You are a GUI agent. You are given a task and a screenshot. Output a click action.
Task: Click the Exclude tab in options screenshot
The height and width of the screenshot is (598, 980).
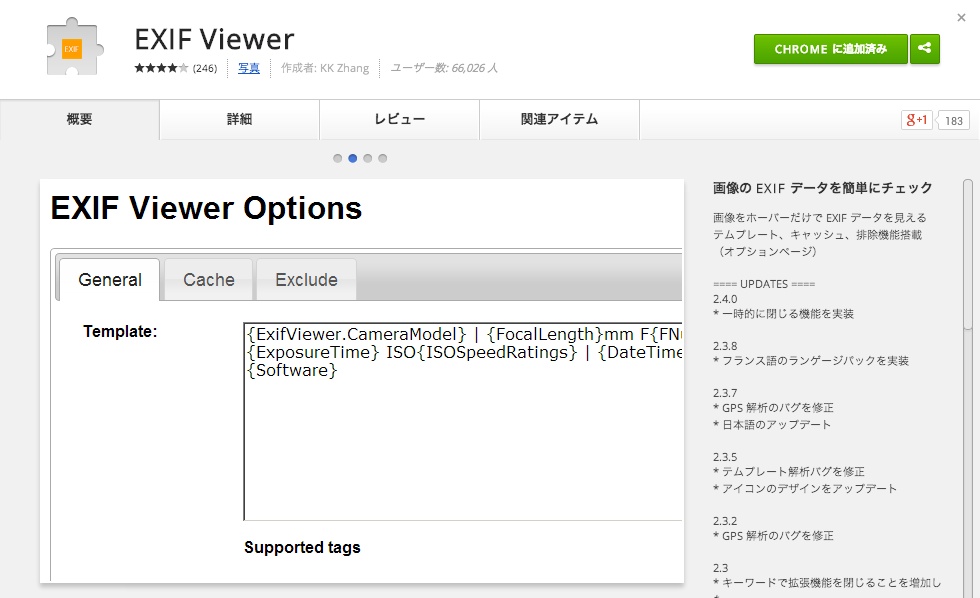[306, 279]
